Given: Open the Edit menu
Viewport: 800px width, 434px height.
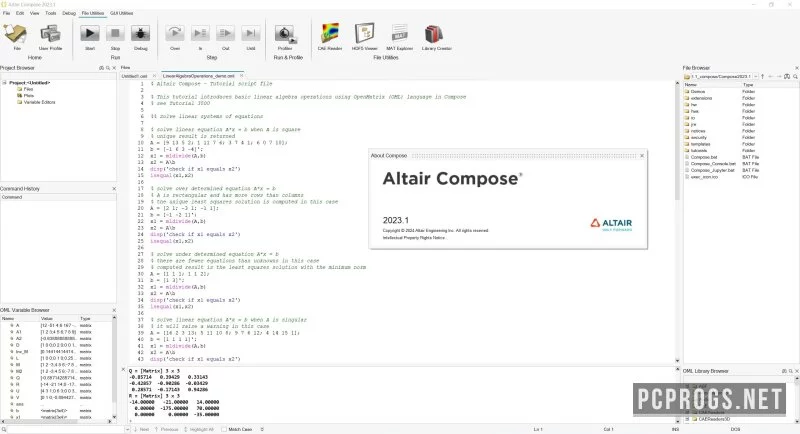Looking at the screenshot, I should (20, 13).
